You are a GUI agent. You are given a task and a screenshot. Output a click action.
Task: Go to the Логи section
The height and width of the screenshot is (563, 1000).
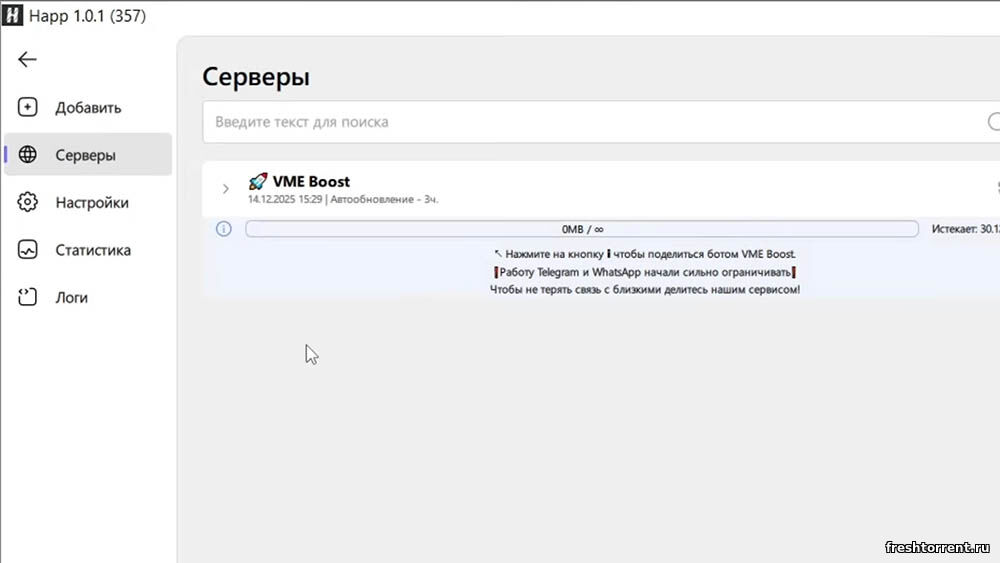(71, 297)
